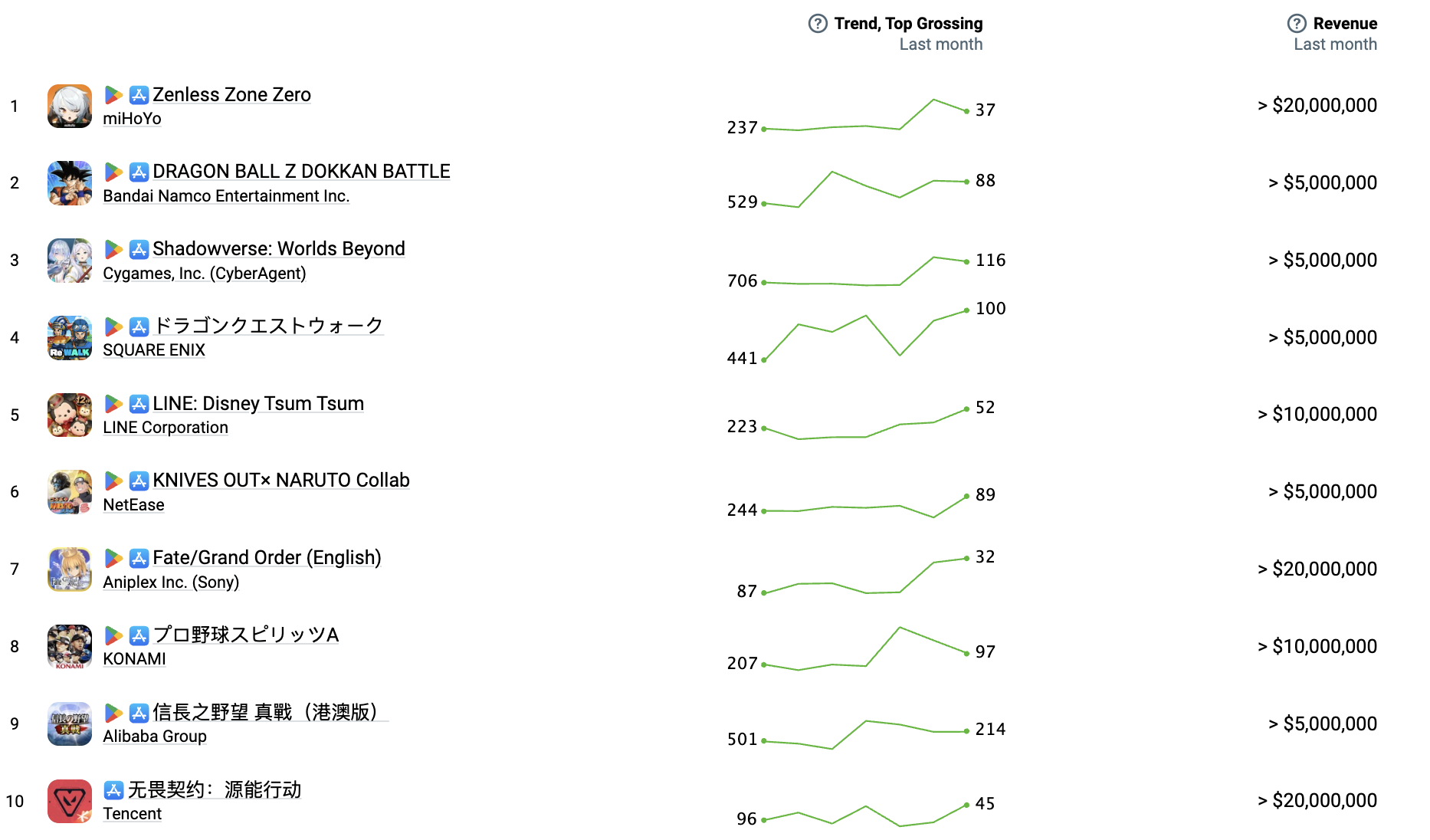Open NetEase publisher link
This screenshot has width=1430, height=840.
[133, 505]
